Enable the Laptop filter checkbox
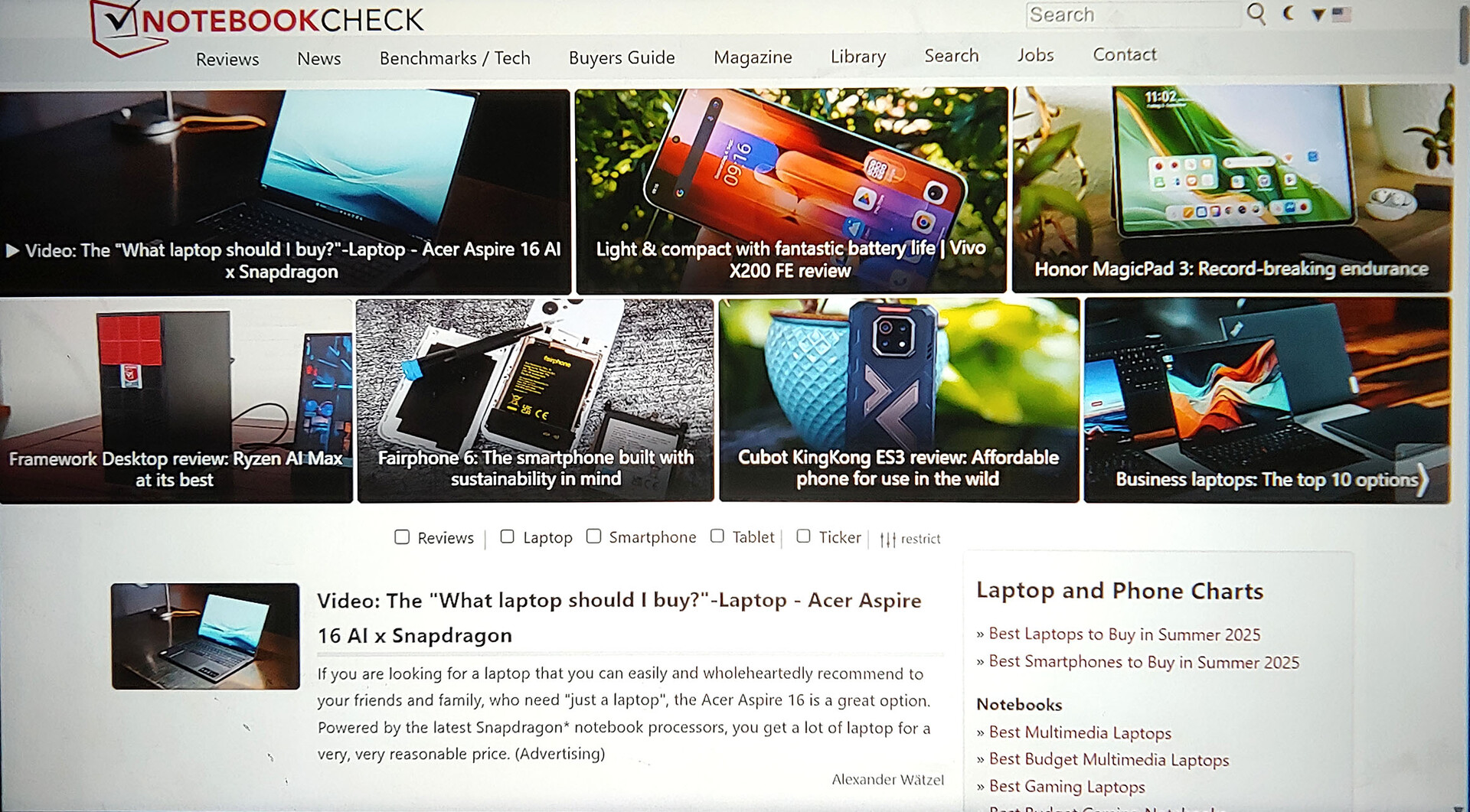The image size is (1470, 812). pyautogui.click(x=507, y=536)
